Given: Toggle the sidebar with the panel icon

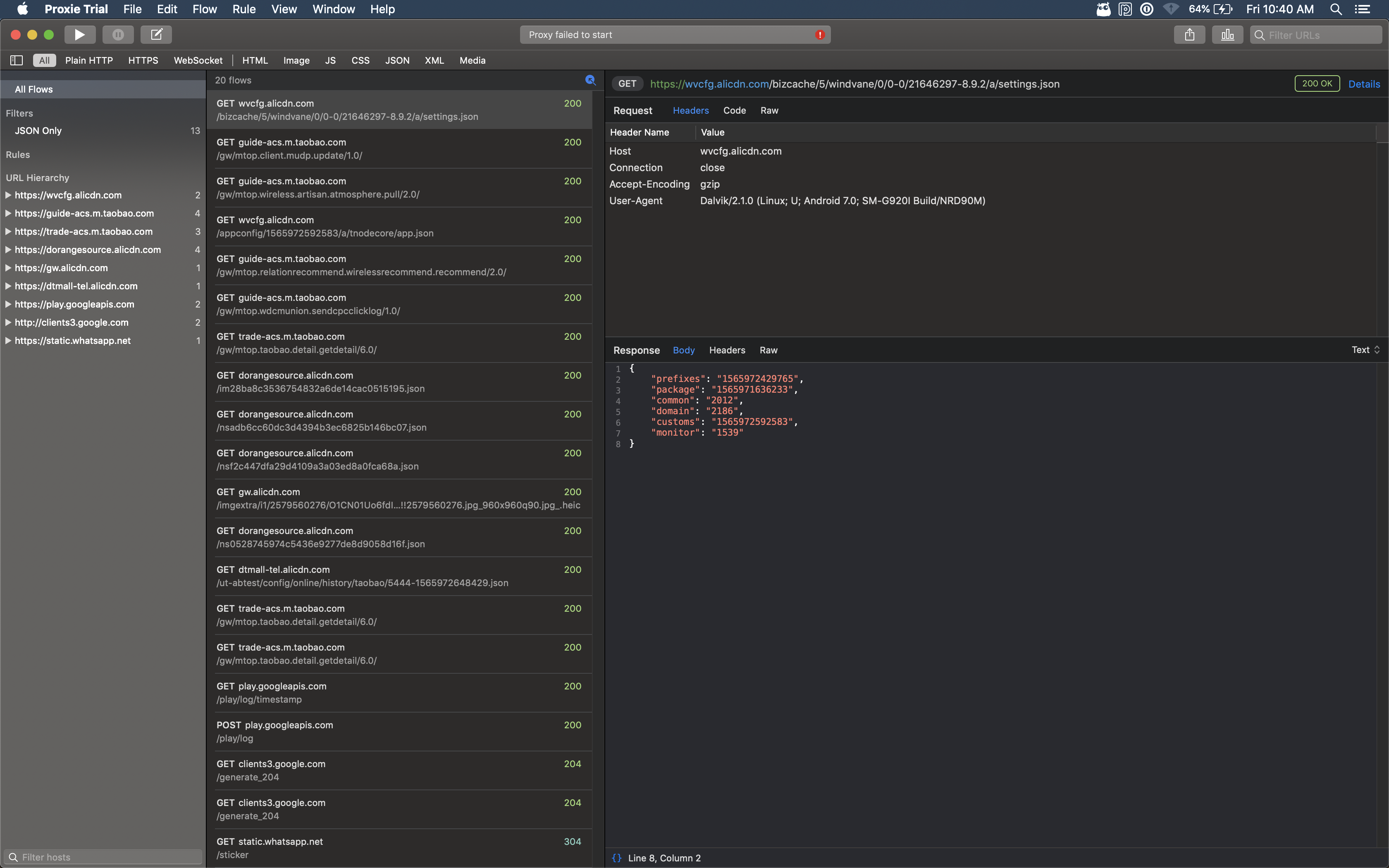Looking at the screenshot, I should point(16,60).
